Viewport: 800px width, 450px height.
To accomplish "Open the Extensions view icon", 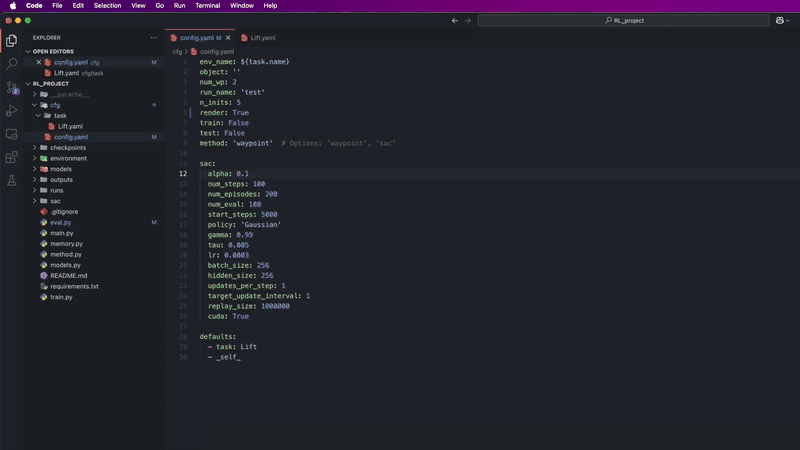I will (x=12, y=157).
